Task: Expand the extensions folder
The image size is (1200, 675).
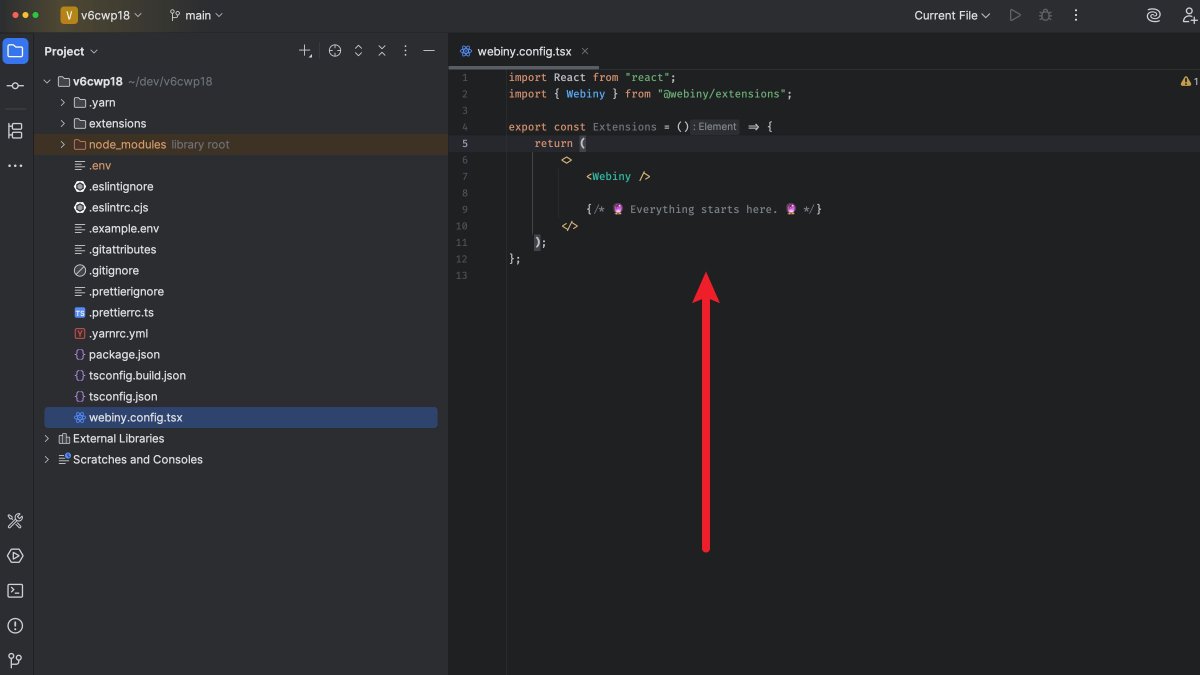Action: click(61, 123)
